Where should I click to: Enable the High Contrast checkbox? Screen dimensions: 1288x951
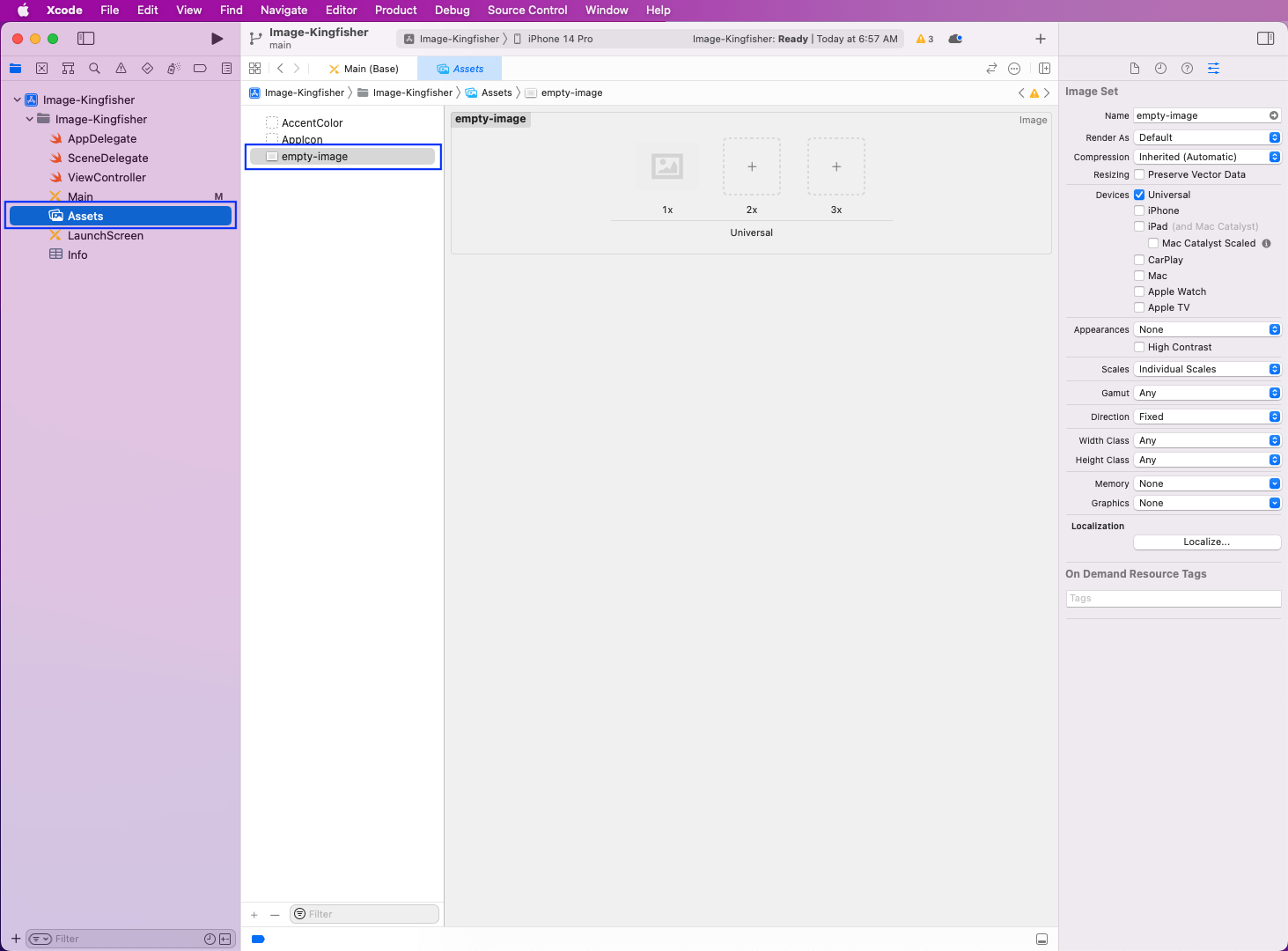(1139, 347)
